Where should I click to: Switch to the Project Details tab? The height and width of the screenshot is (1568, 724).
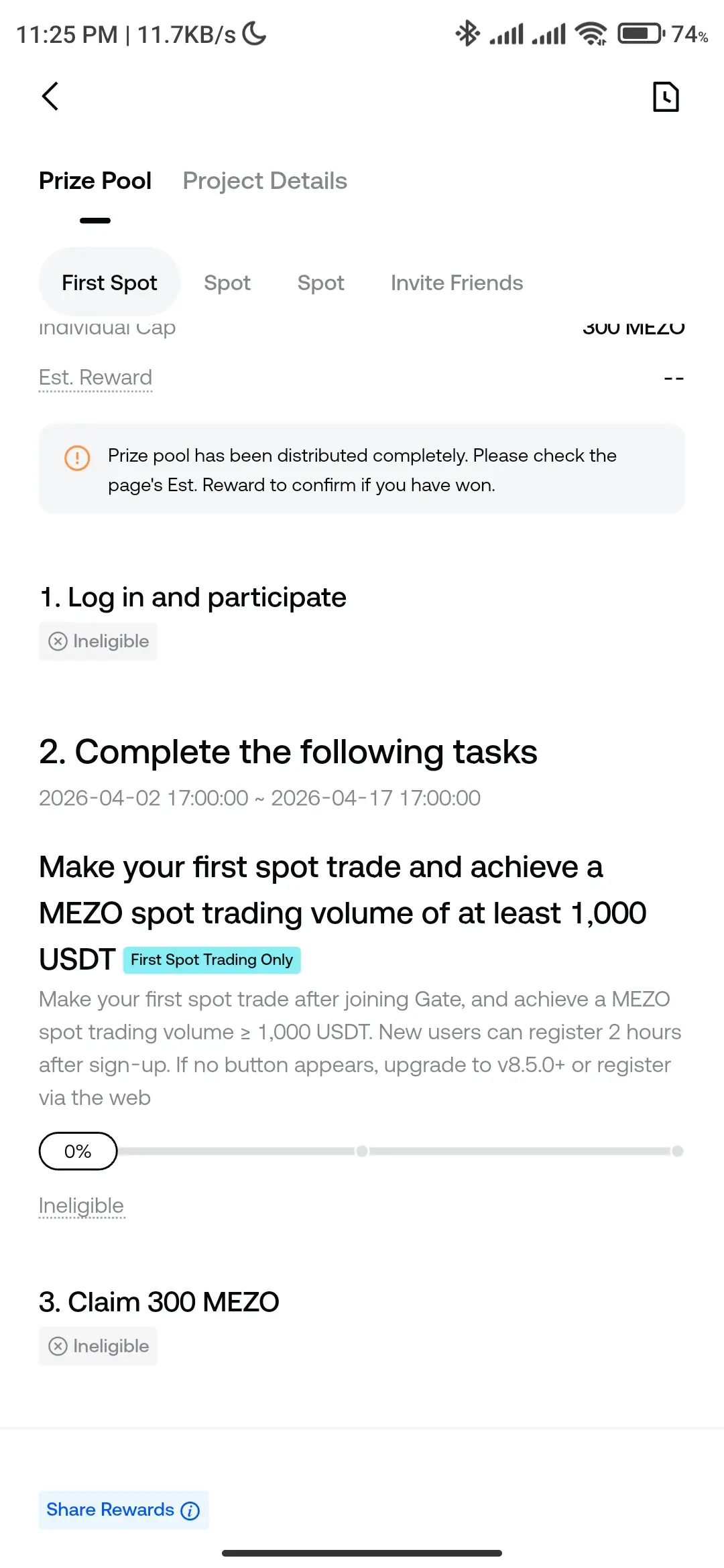coord(265,181)
